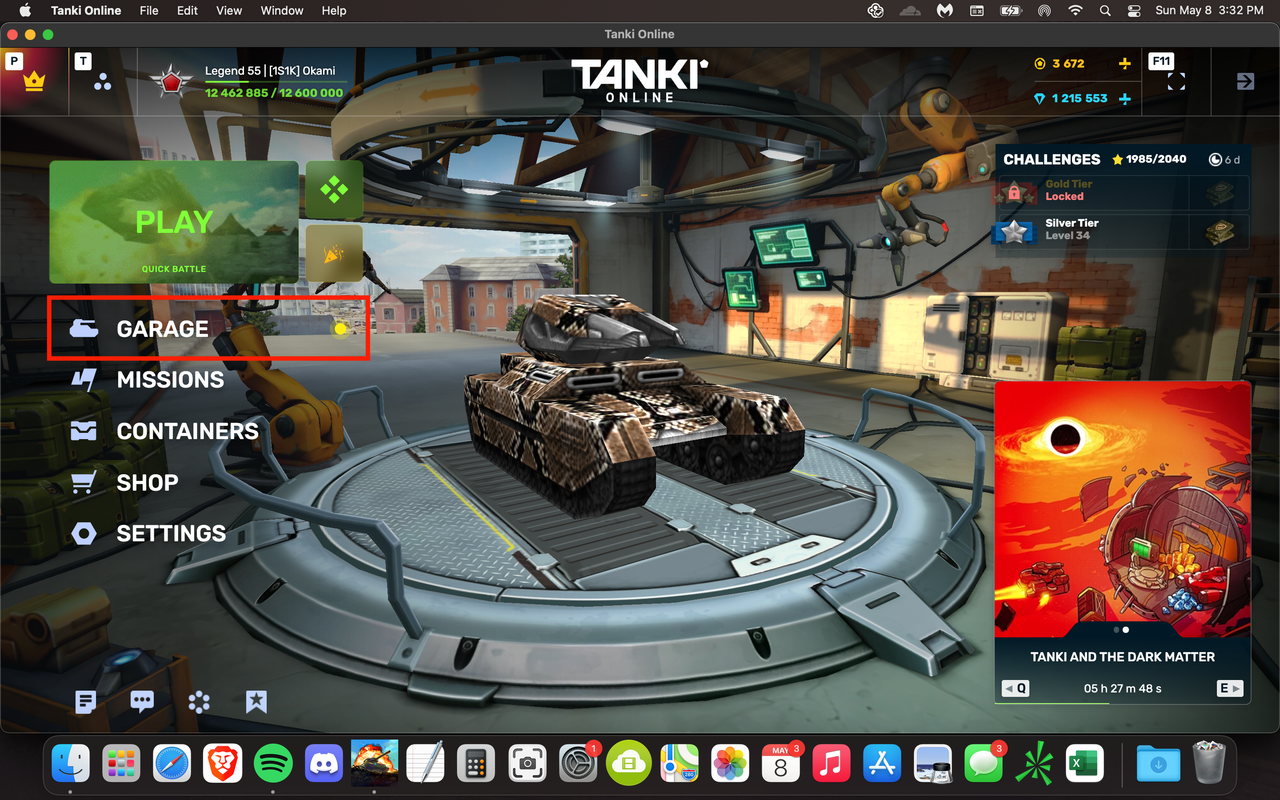Show previous news card with Q arrow
1280x800 pixels.
pyautogui.click(x=1016, y=688)
